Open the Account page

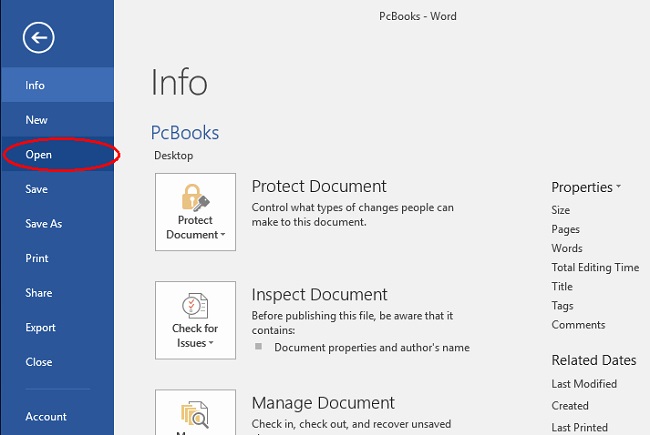pos(57,416)
